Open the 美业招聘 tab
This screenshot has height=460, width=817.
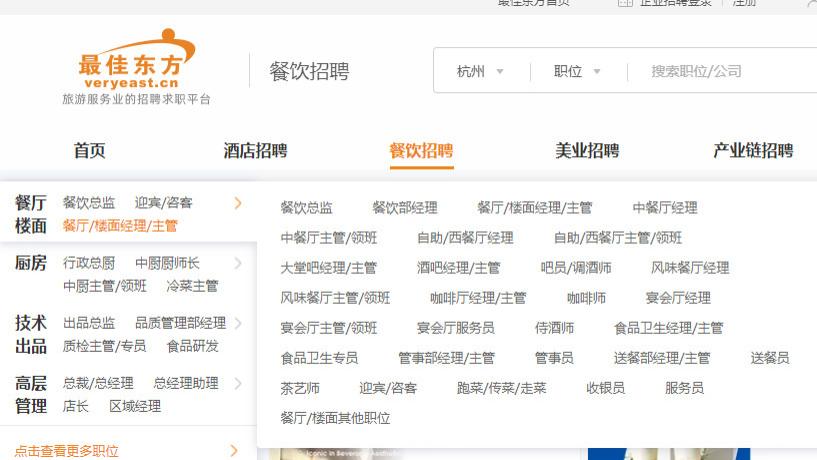pos(587,151)
